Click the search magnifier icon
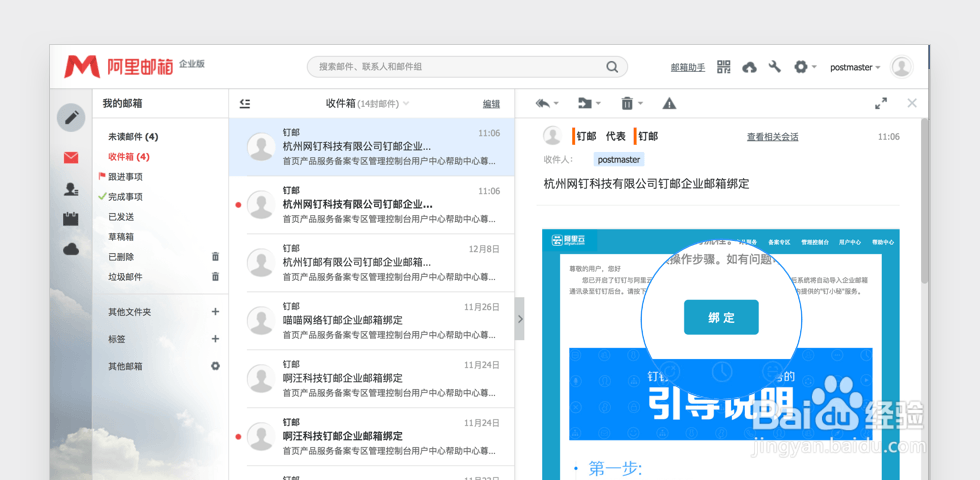Image resolution: width=980 pixels, height=480 pixels. tap(612, 66)
